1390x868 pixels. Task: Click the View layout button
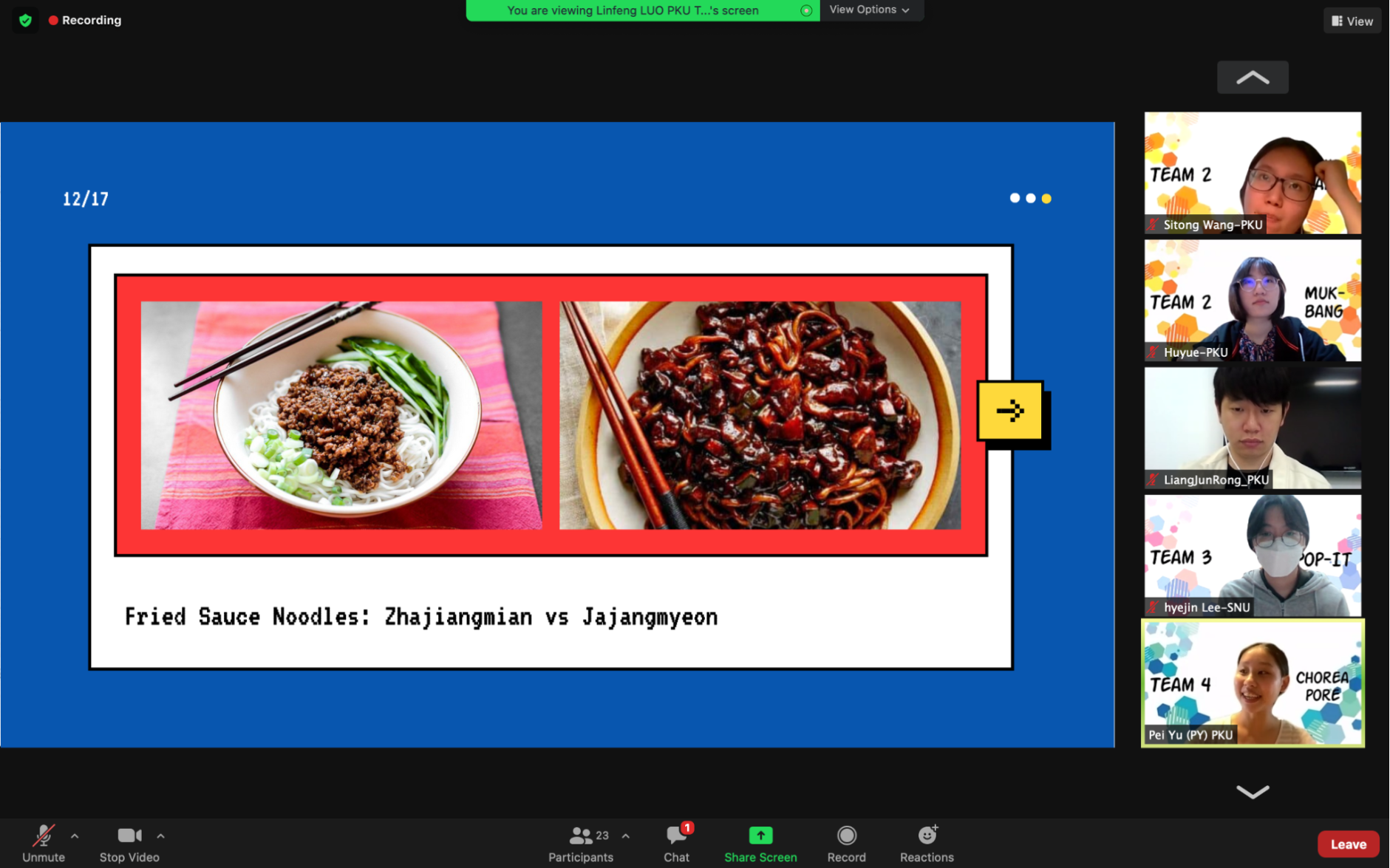[1352, 21]
